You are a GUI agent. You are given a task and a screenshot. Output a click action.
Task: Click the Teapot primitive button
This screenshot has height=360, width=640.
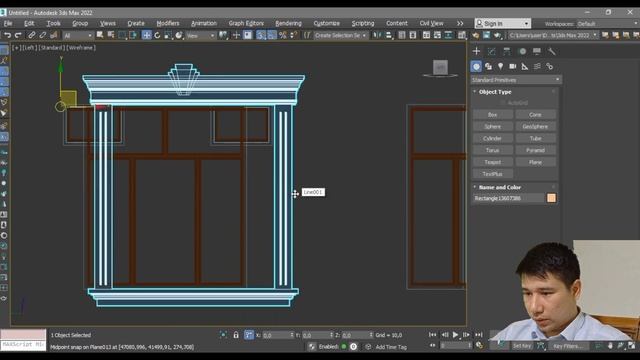pyautogui.click(x=493, y=162)
